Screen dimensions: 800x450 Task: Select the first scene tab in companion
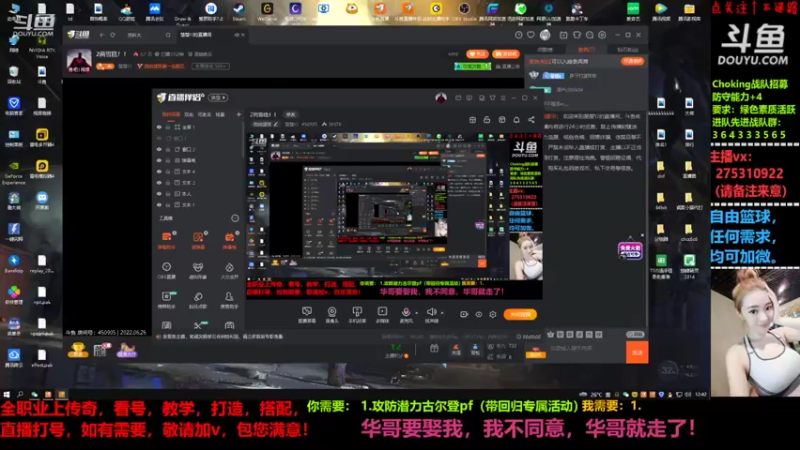tap(171, 115)
